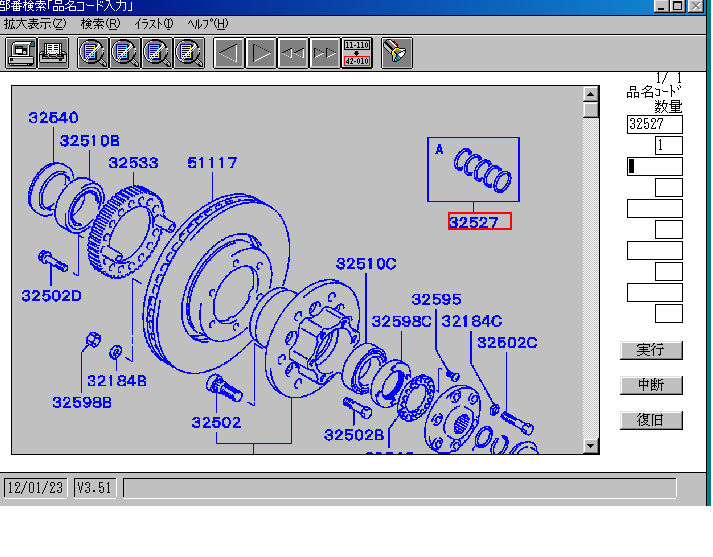The height and width of the screenshot is (557, 713).
Task: Go back with the single left arrow
Action: pyautogui.click(x=229, y=53)
